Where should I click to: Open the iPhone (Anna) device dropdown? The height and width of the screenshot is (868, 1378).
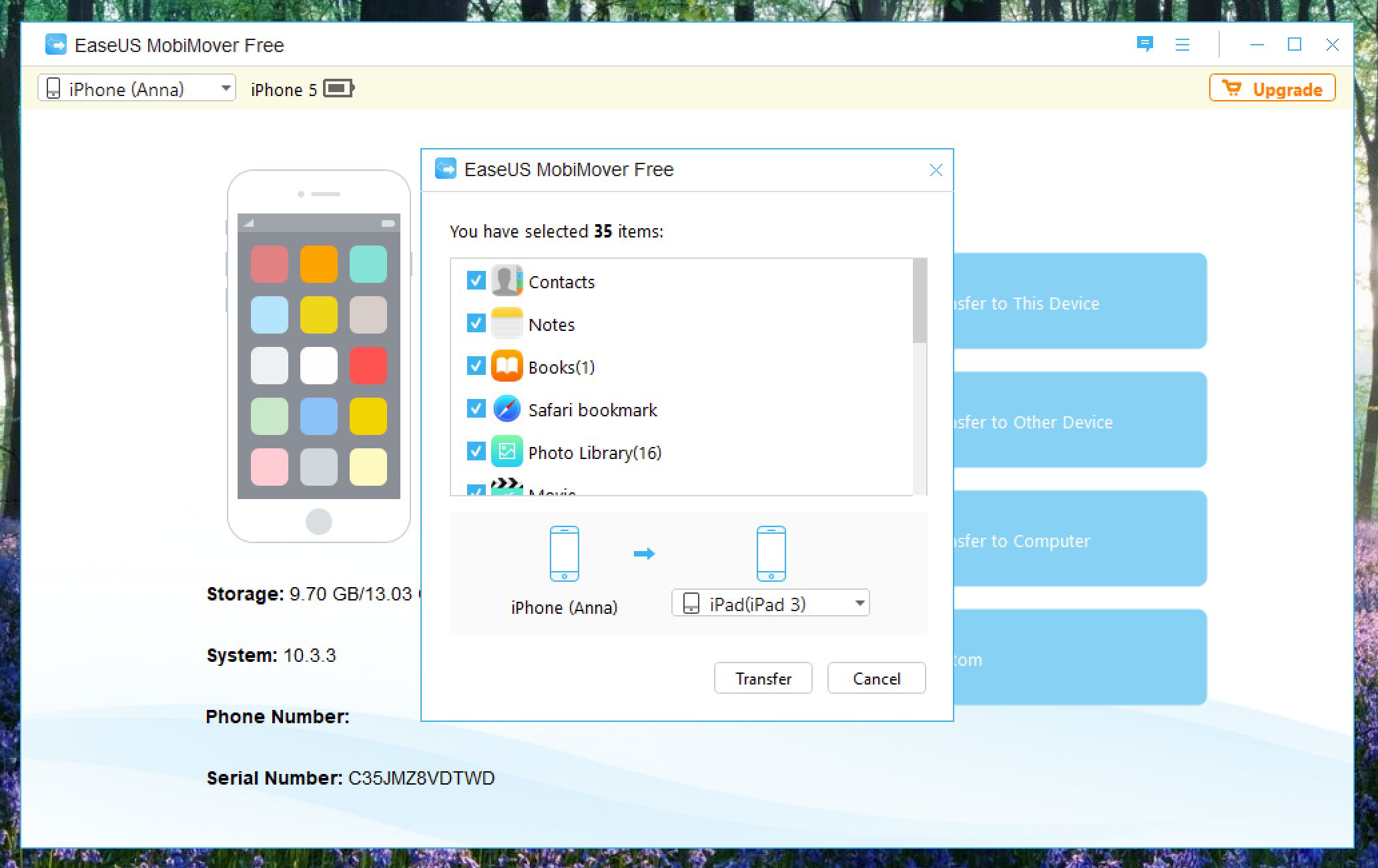(x=137, y=88)
